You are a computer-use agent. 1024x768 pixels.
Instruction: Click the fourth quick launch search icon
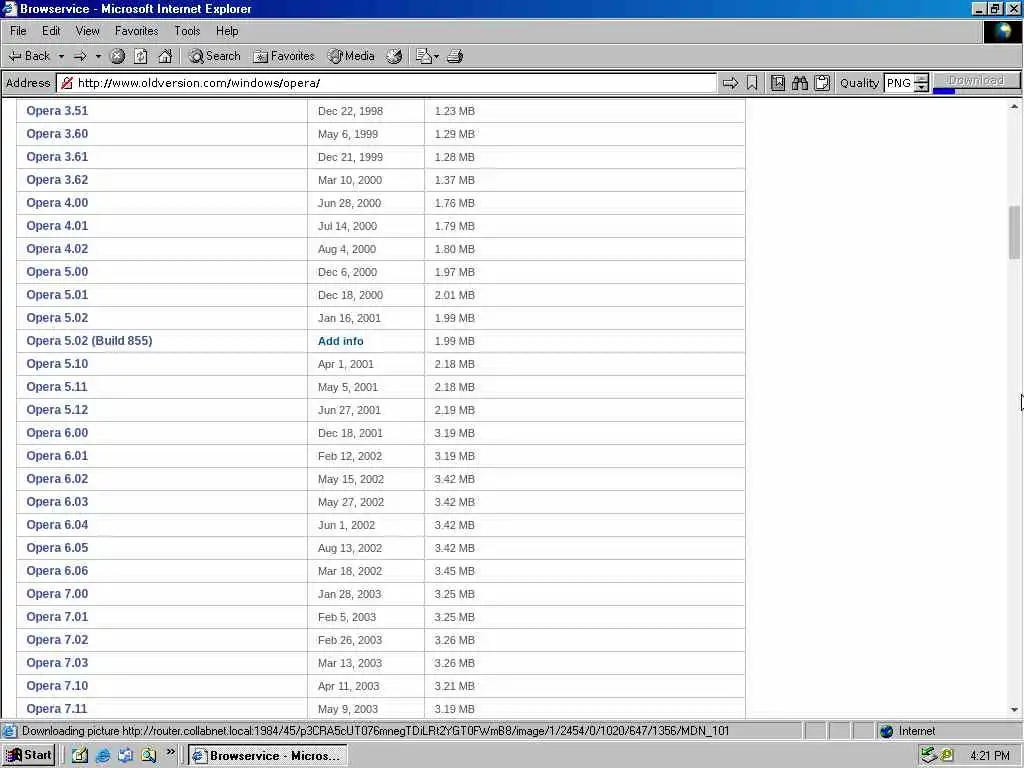point(148,756)
